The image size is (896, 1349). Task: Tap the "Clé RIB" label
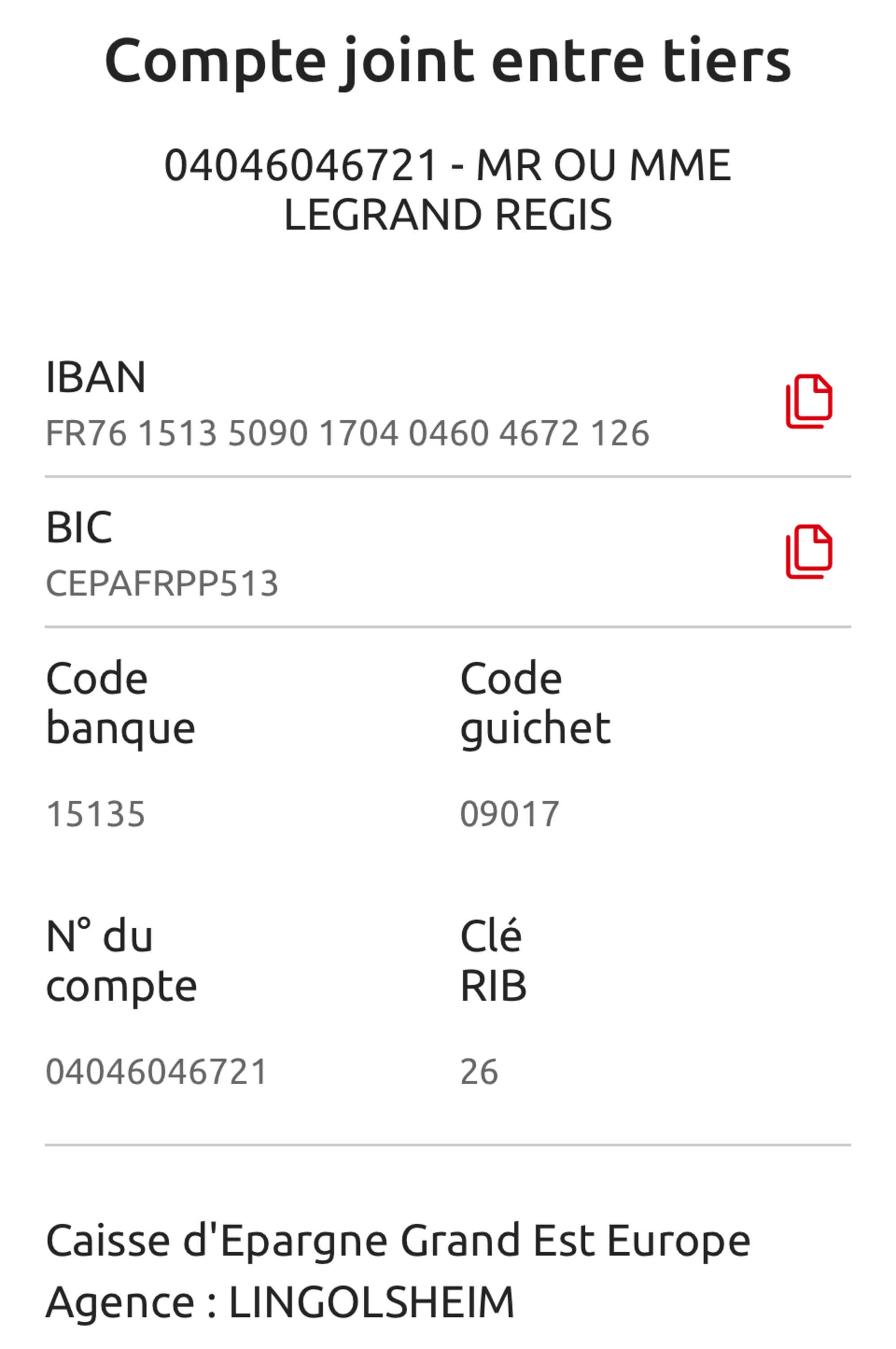pos(493,961)
